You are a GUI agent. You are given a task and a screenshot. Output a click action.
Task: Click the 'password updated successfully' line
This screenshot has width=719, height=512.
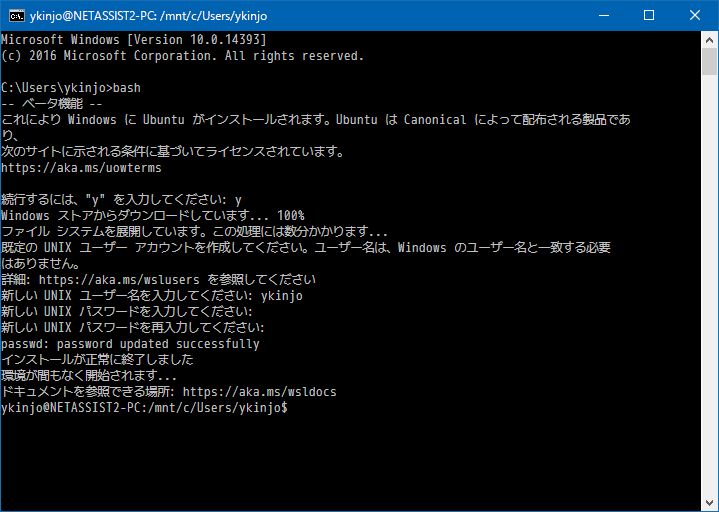click(x=130, y=344)
